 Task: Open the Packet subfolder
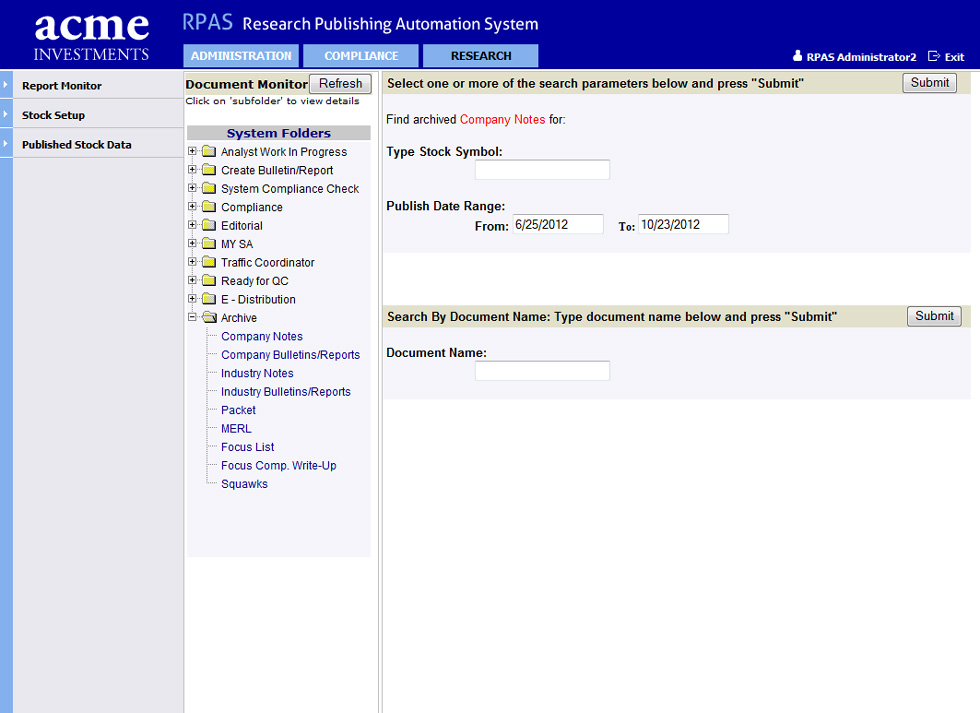point(238,410)
